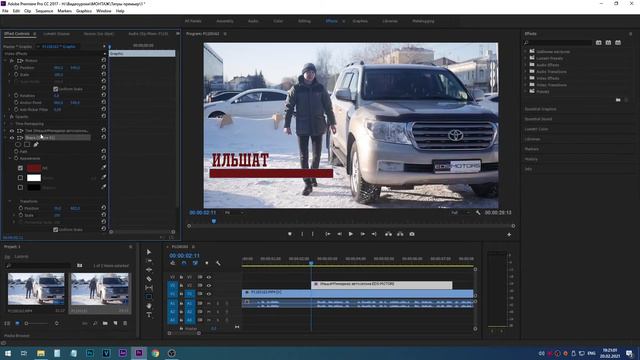Image resolution: width=640 pixels, height=360 pixels.
Task: Open the Program monitor button editor plus
Action: pyautogui.click(x=509, y=234)
